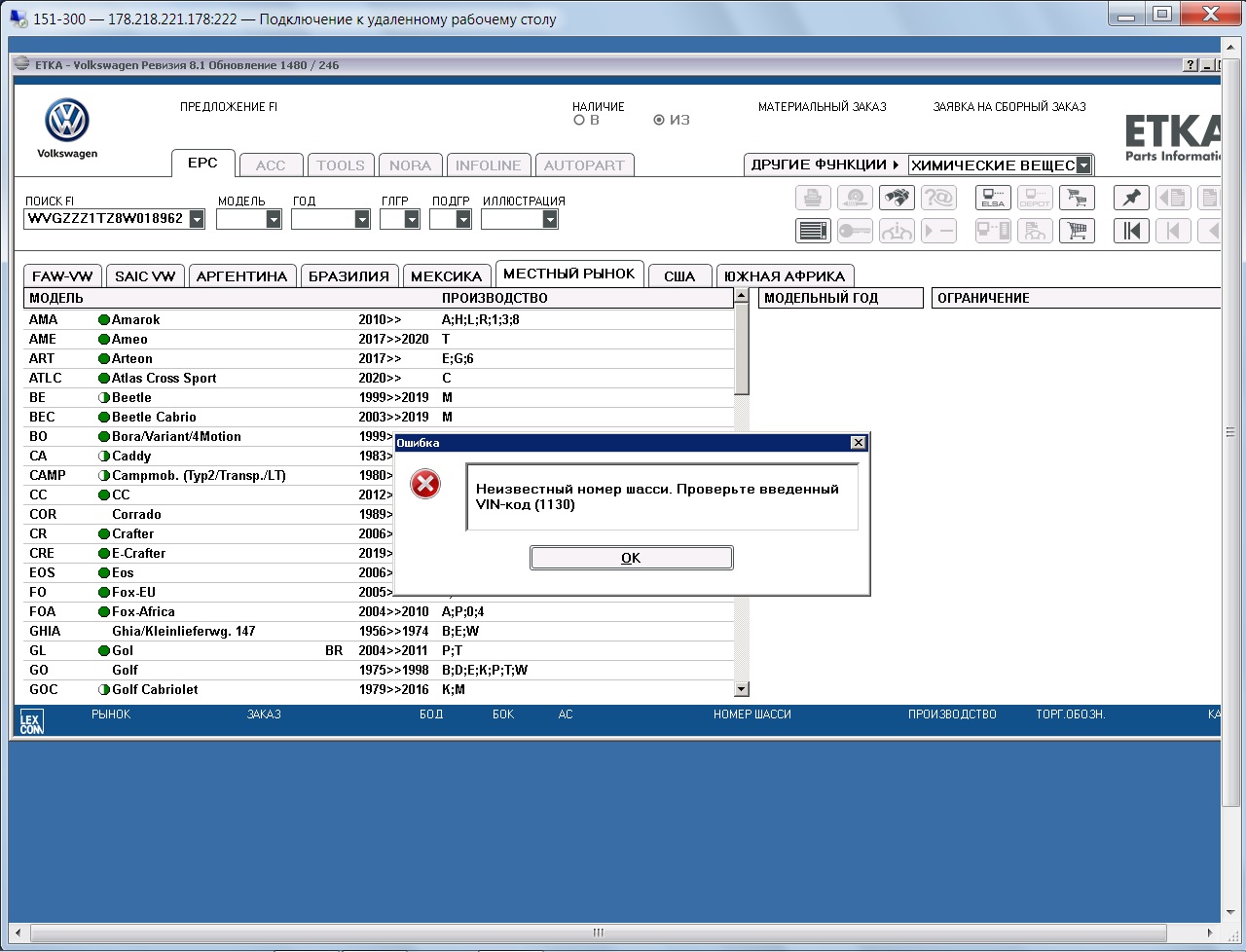
Task: Click the VIN input field WVGZZZ1TZ8W018962
Action: click(x=106, y=219)
